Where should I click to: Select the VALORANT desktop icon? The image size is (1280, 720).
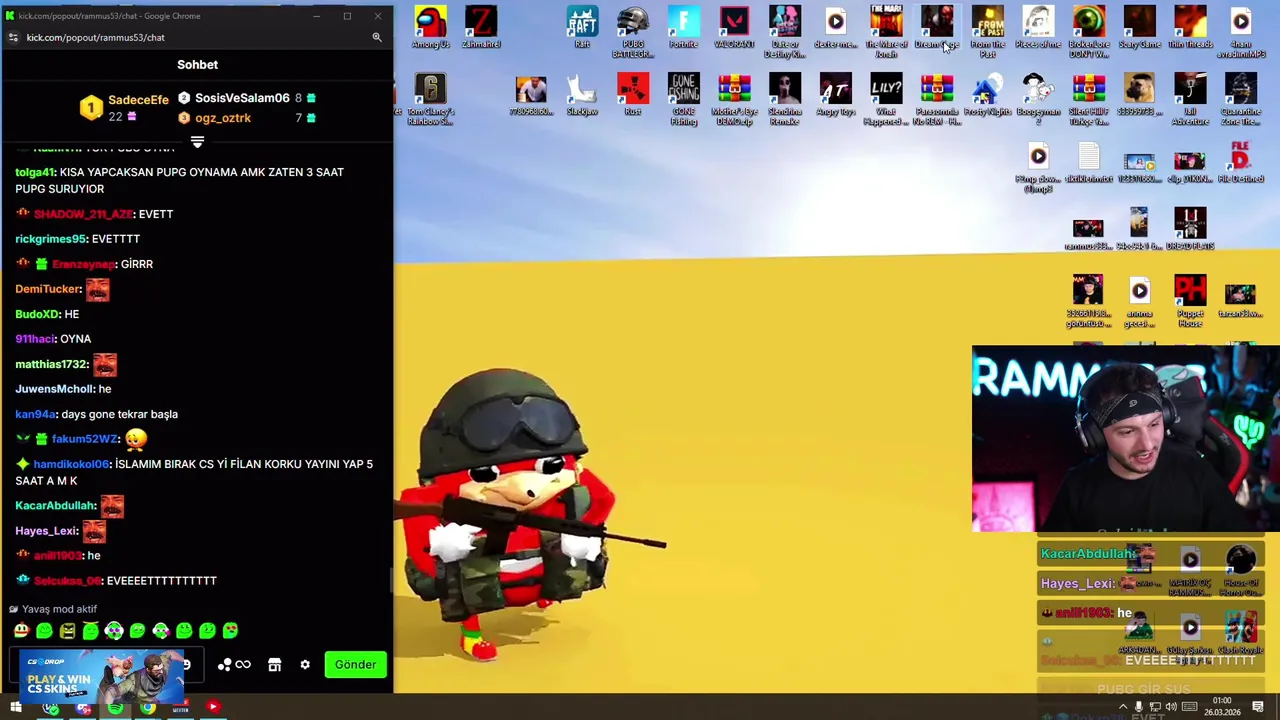click(734, 28)
